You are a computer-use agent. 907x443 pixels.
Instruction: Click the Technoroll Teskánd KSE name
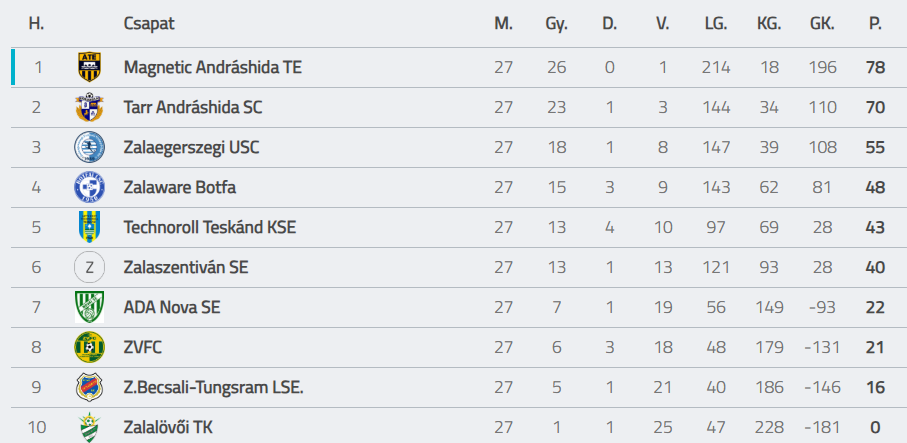pyautogui.click(x=209, y=227)
